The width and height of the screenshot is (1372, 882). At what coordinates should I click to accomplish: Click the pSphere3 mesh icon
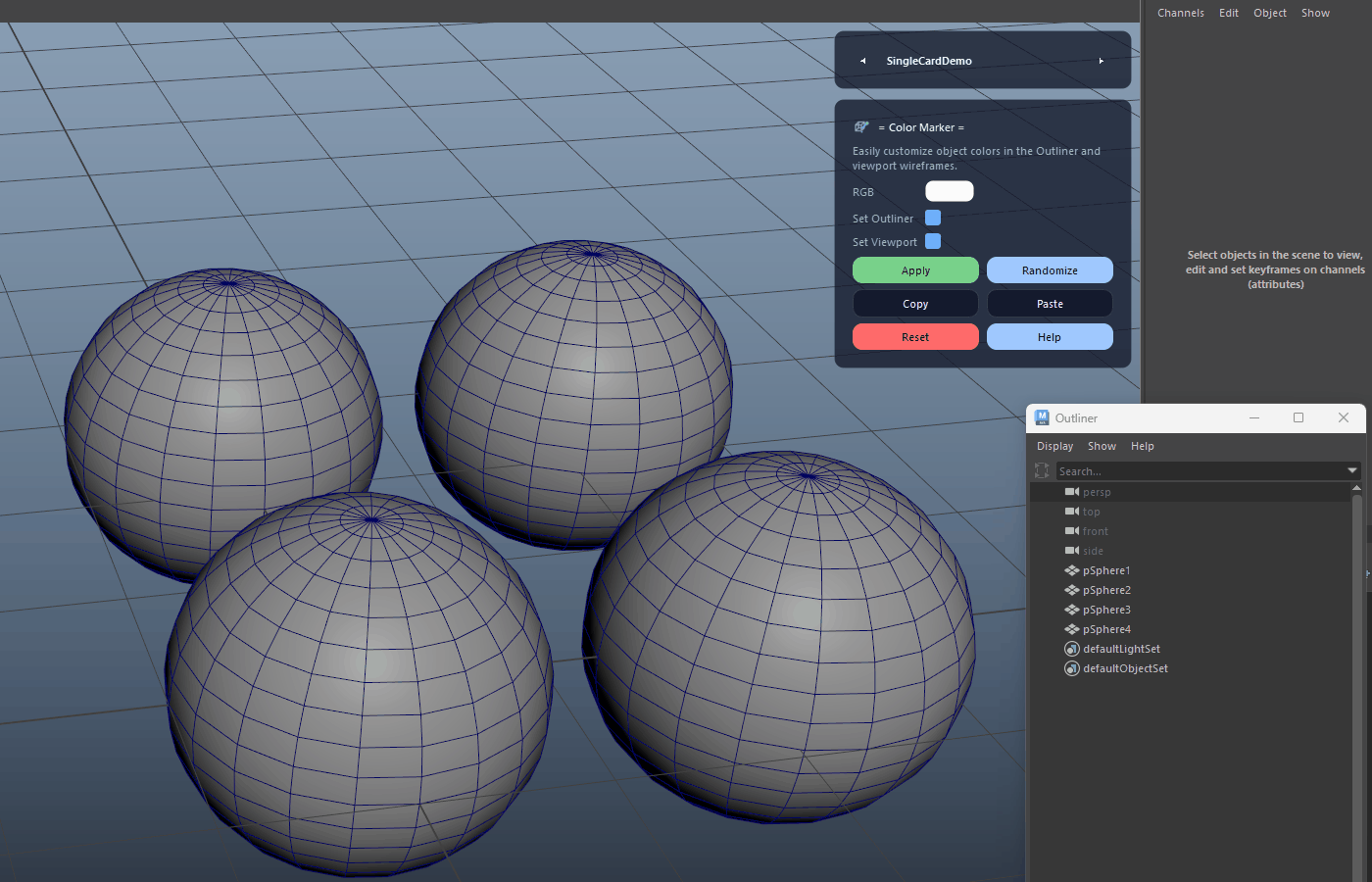pyautogui.click(x=1072, y=610)
